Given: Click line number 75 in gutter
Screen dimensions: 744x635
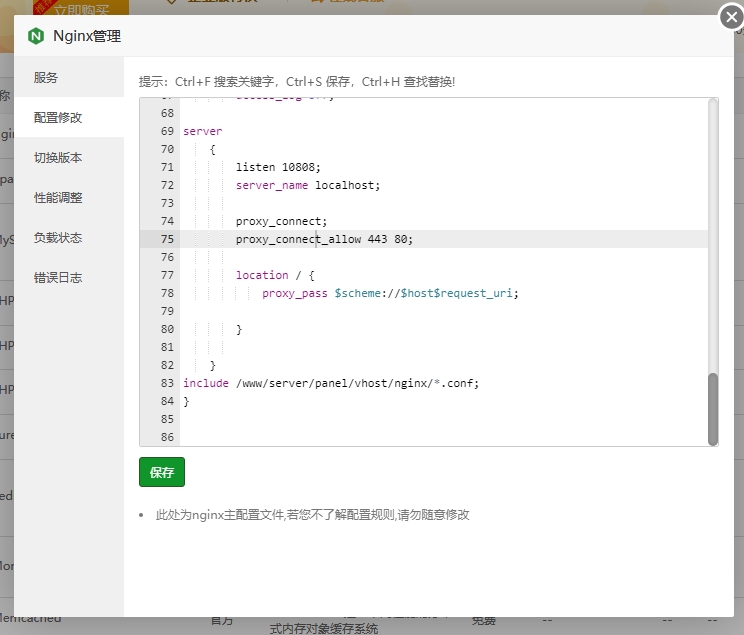Looking at the screenshot, I should 167,239.
